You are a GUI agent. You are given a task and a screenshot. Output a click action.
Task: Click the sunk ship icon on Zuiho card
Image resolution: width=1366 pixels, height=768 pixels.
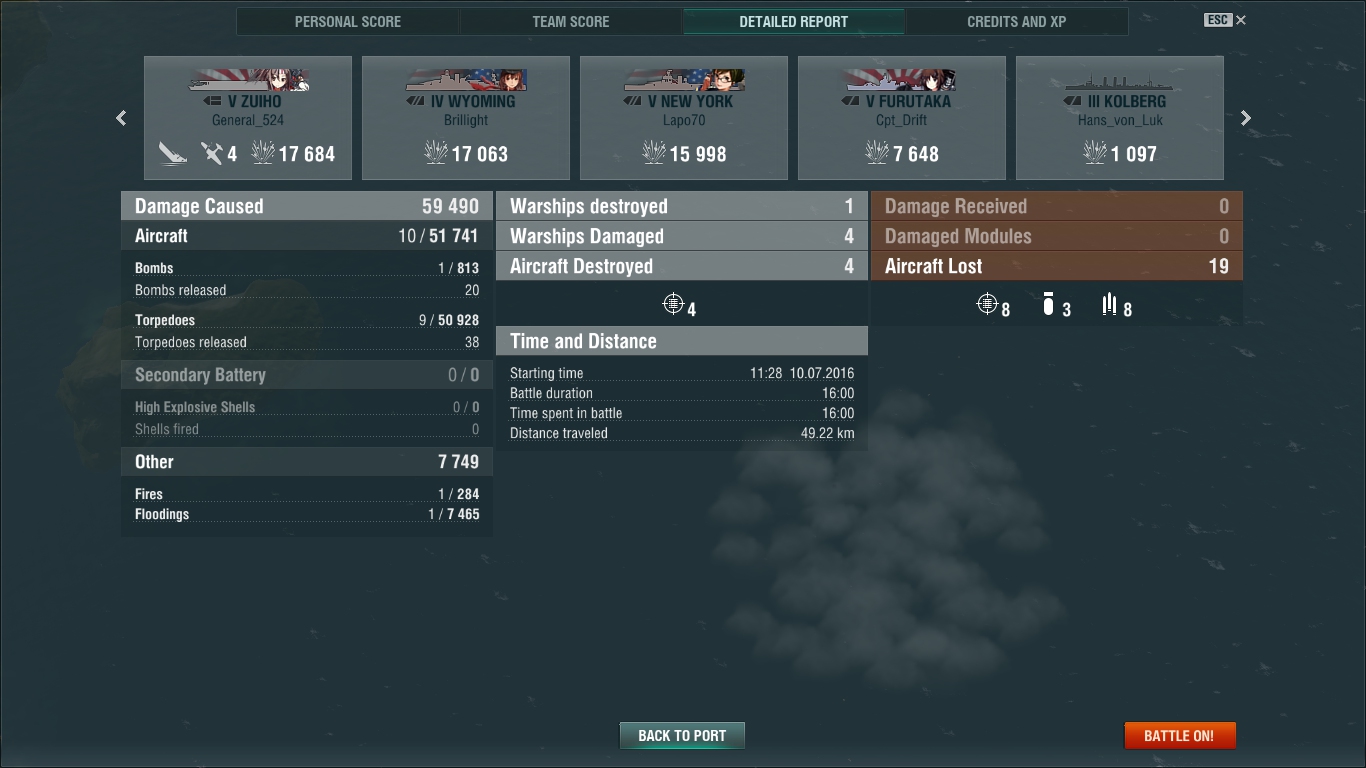[173, 153]
